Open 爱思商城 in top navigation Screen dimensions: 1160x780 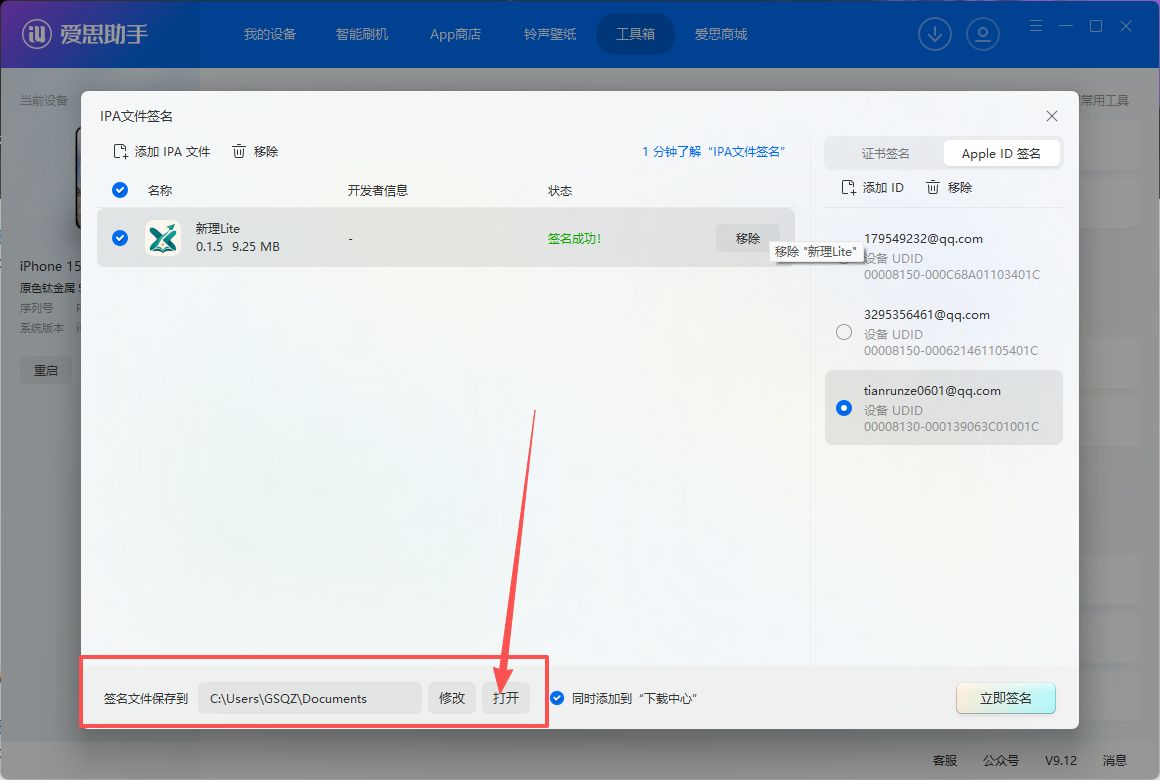click(x=721, y=34)
